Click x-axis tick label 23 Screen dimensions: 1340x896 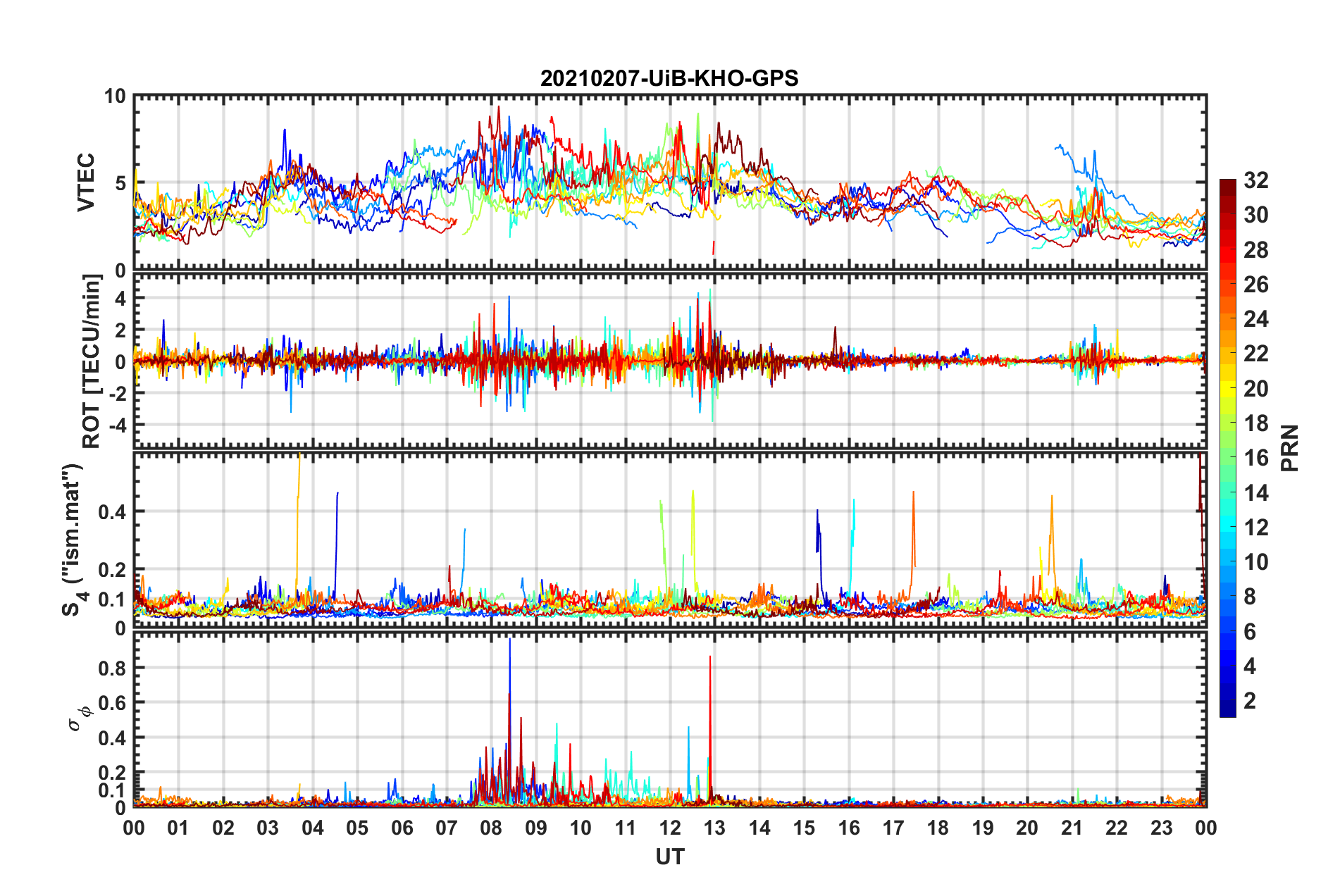pyautogui.click(x=1161, y=828)
